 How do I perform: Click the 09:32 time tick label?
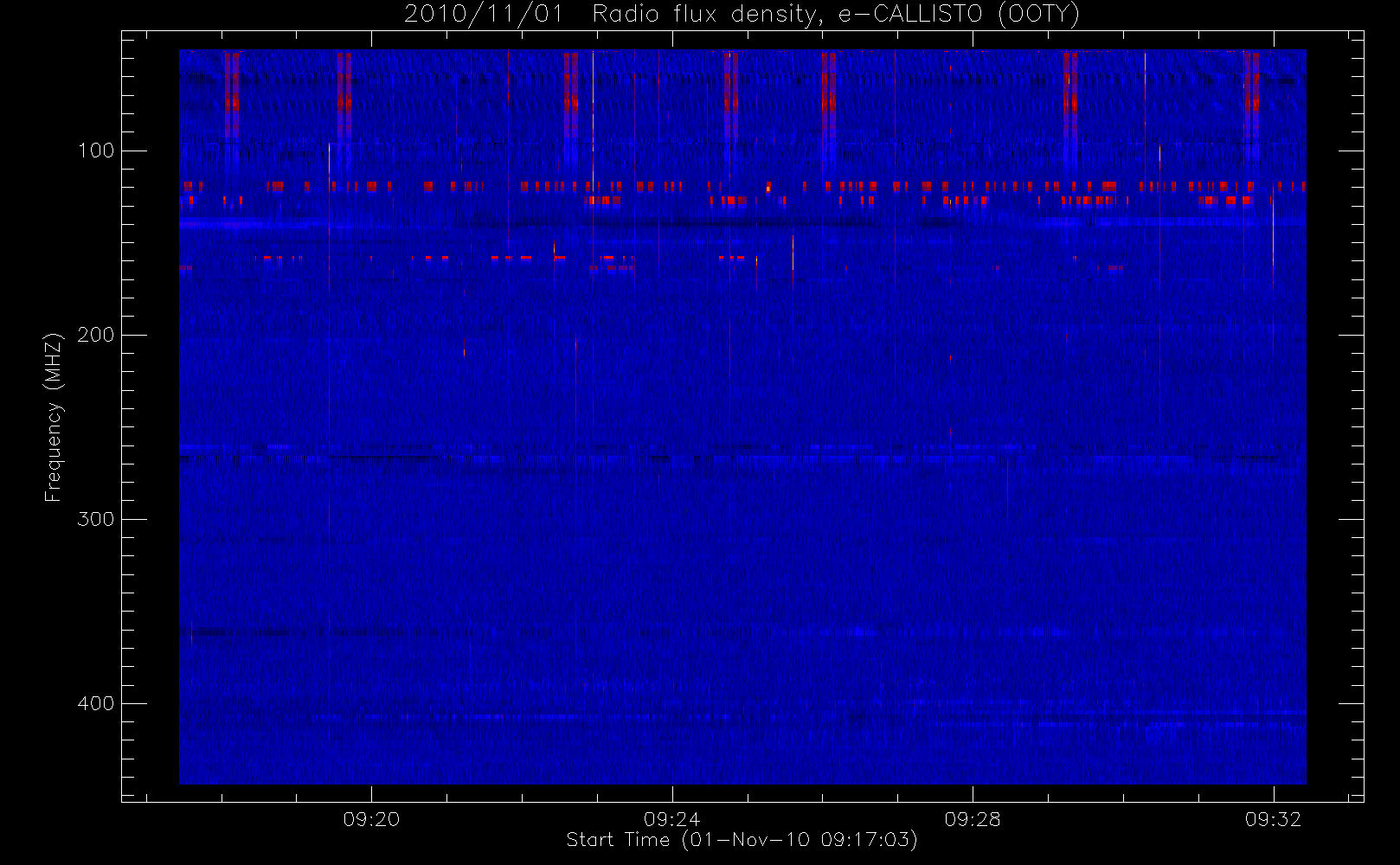pos(1274,819)
